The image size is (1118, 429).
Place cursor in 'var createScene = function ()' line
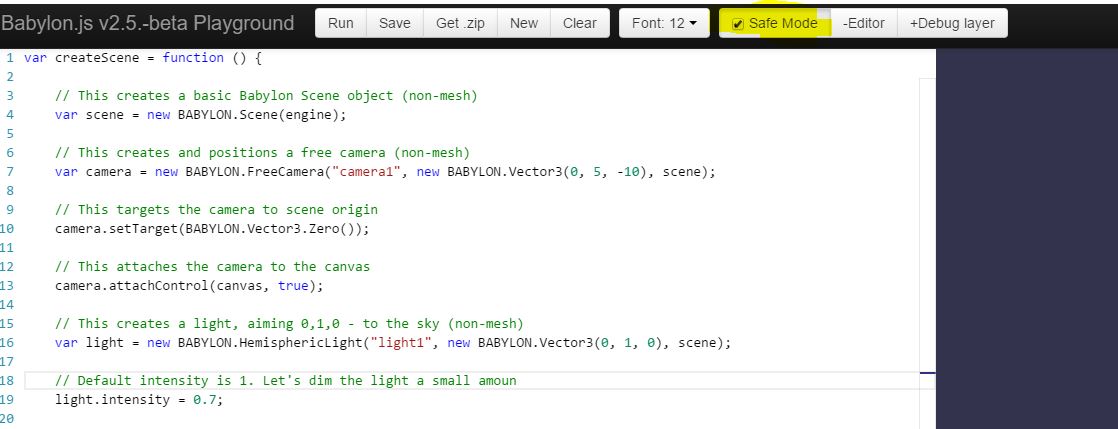(143, 58)
